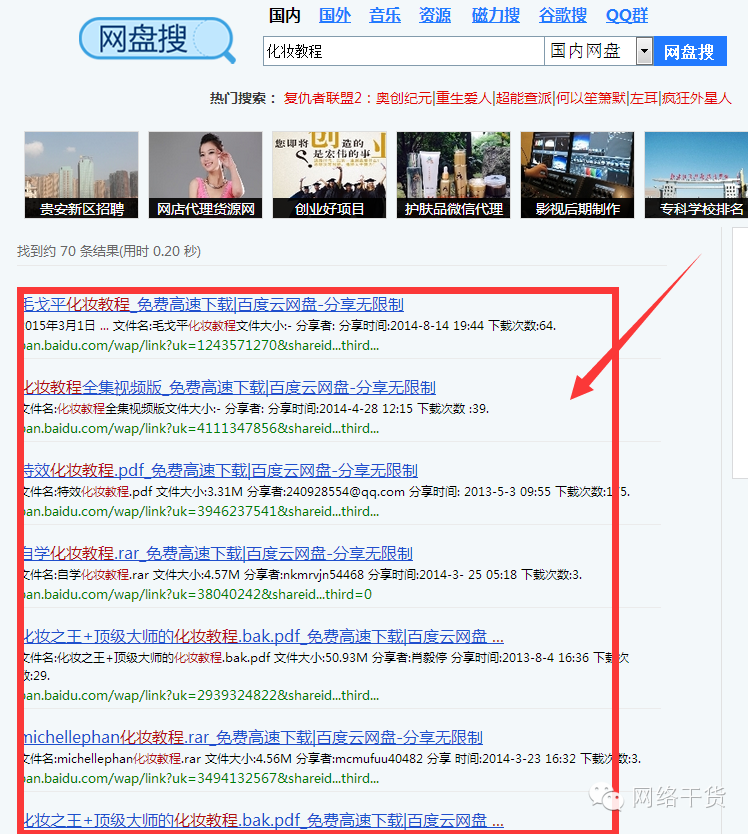
Task: Click snippet mentioning 240928554@qq.com
Action: [x=327, y=491]
